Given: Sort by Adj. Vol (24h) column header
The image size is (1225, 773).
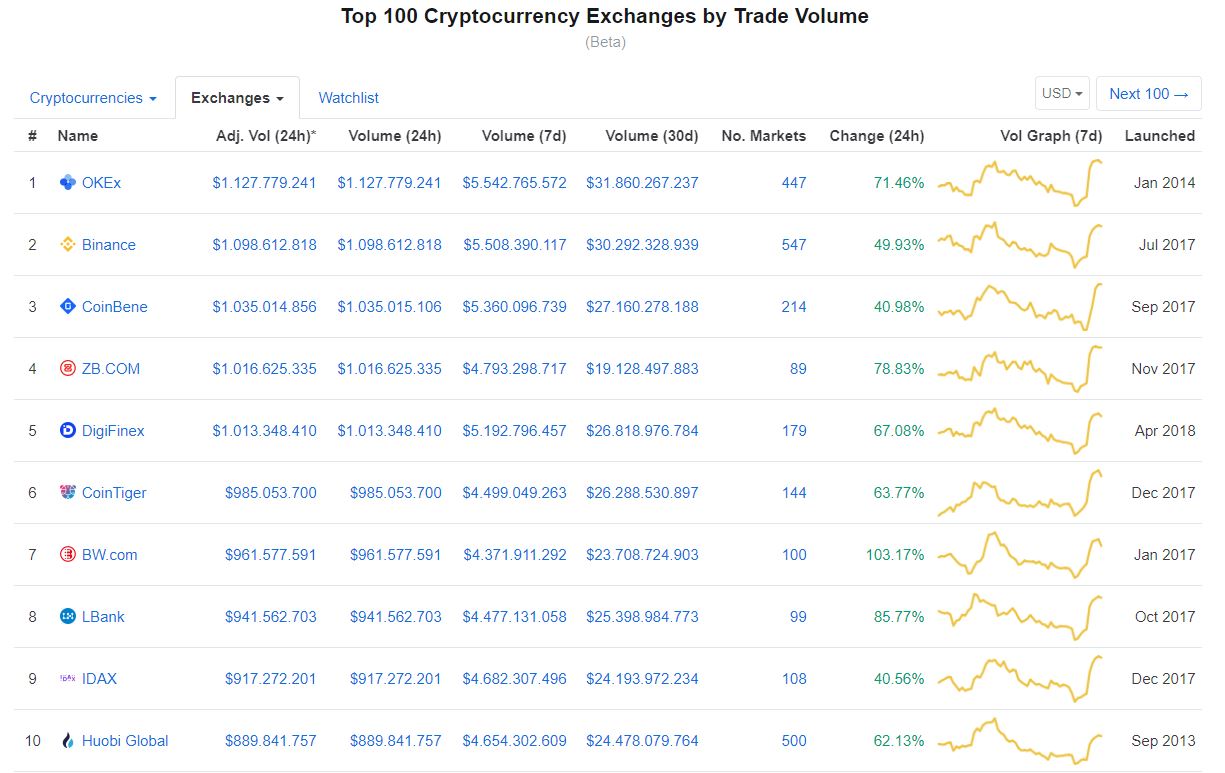Looking at the screenshot, I should tap(266, 136).
